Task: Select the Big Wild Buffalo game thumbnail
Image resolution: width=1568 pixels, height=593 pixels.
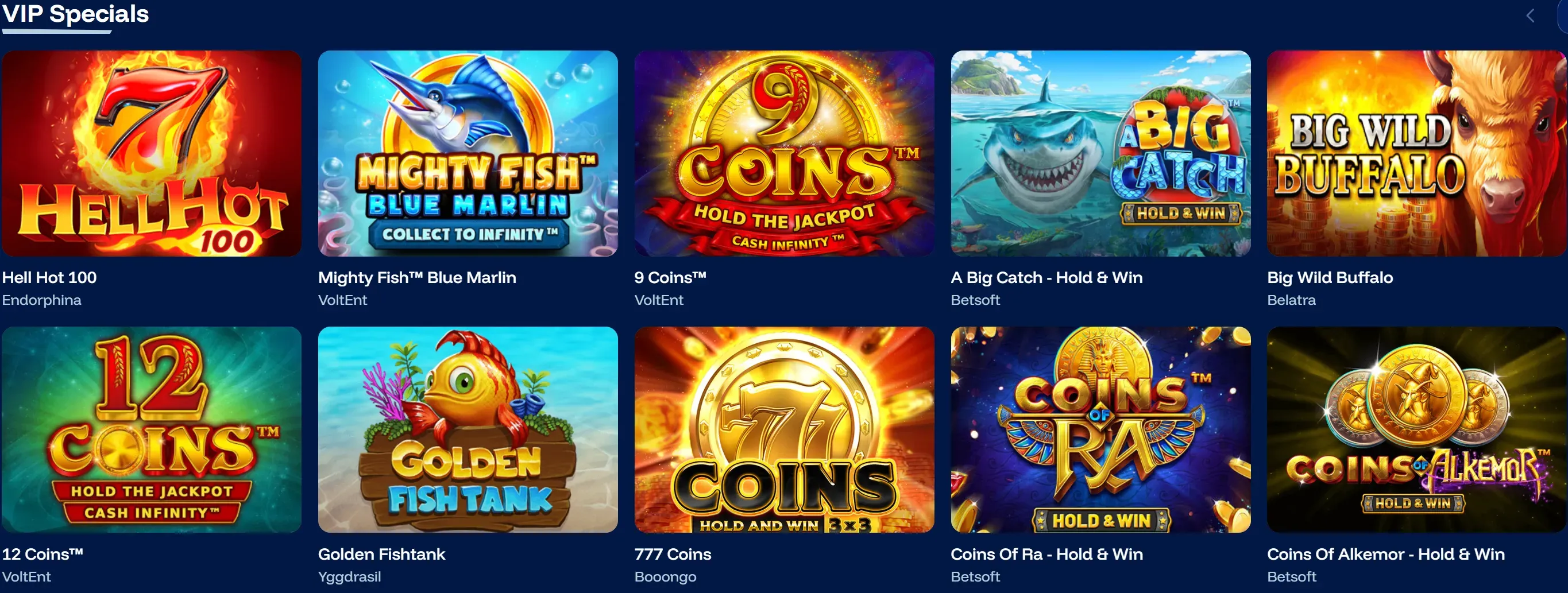Action: pos(1416,153)
